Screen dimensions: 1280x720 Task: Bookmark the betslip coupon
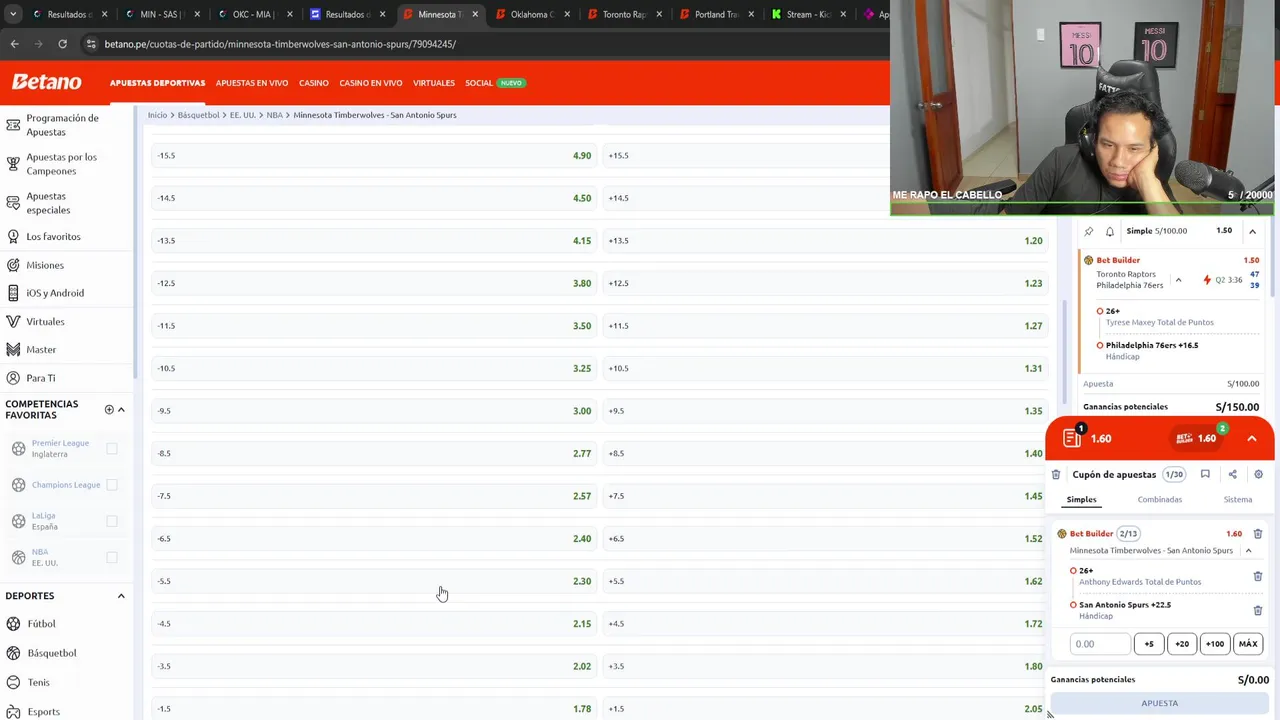(1205, 475)
